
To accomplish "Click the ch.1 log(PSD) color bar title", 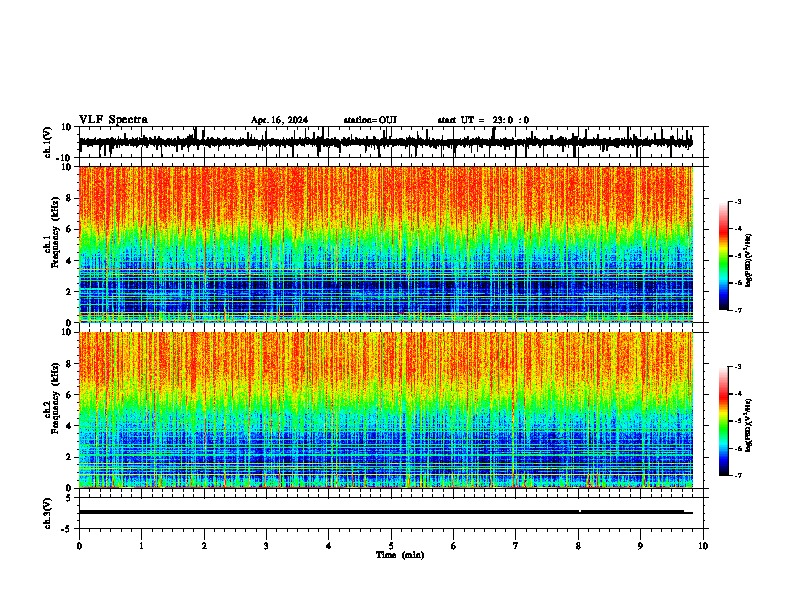I will pos(749,261).
